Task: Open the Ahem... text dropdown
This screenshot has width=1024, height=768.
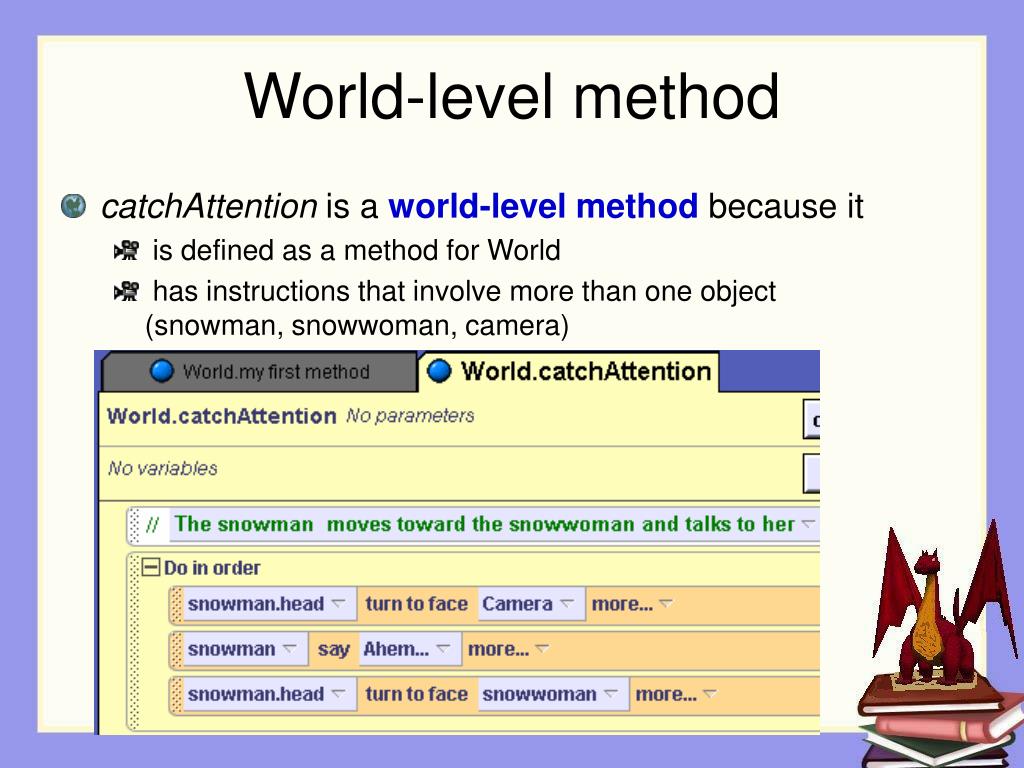Action: pos(443,648)
